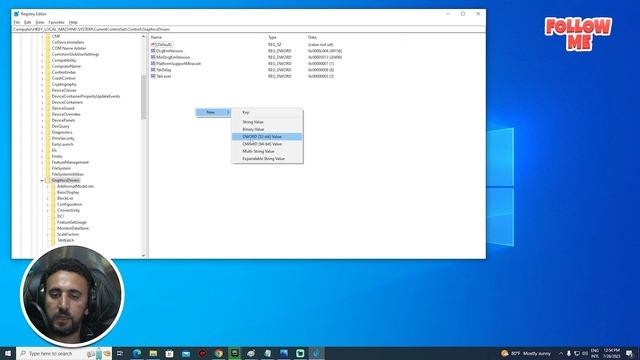640x360 pixels.
Task: Expand the DeviceContainers key
Action: coord(42,102)
